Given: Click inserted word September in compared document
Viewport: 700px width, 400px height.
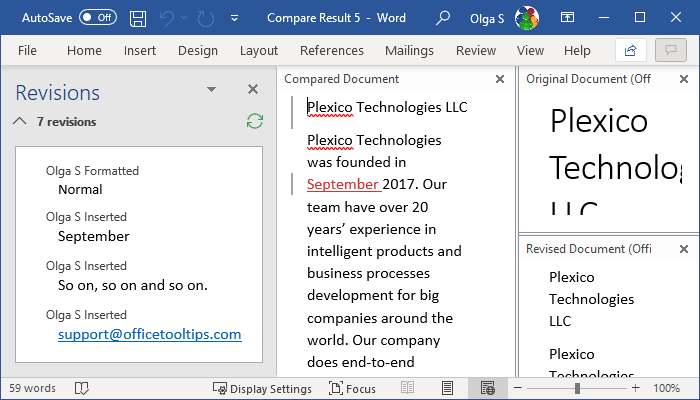Looking at the screenshot, I should pos(343,184).
